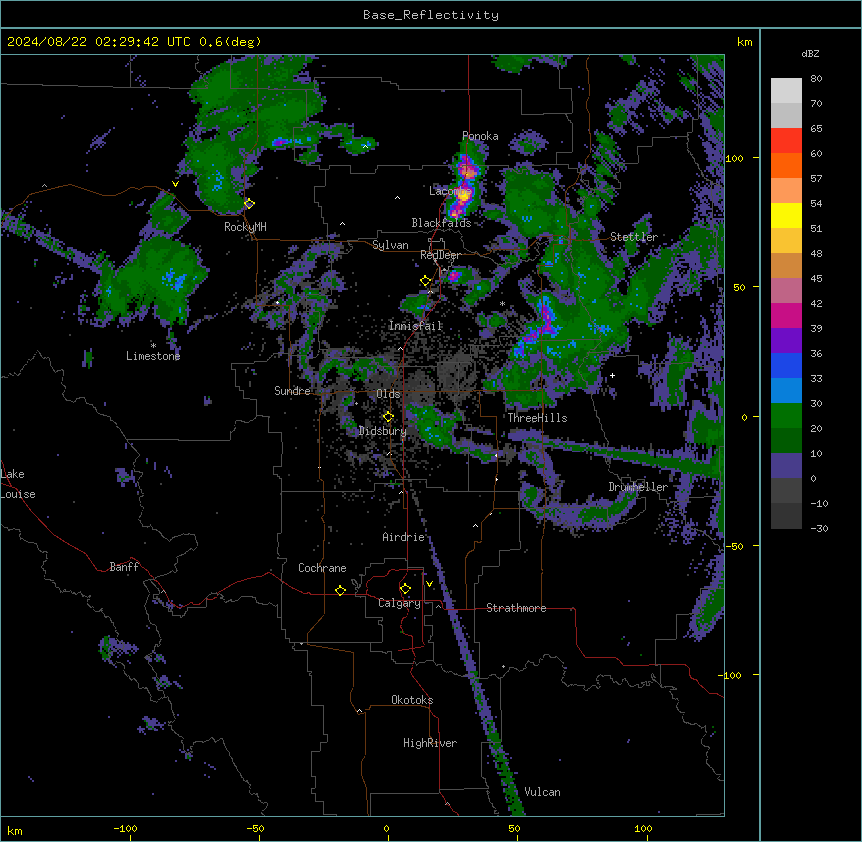This screenshot has width=862, height=842.
Task: Click the Sundre city label
Action: (x=292, y=391)
